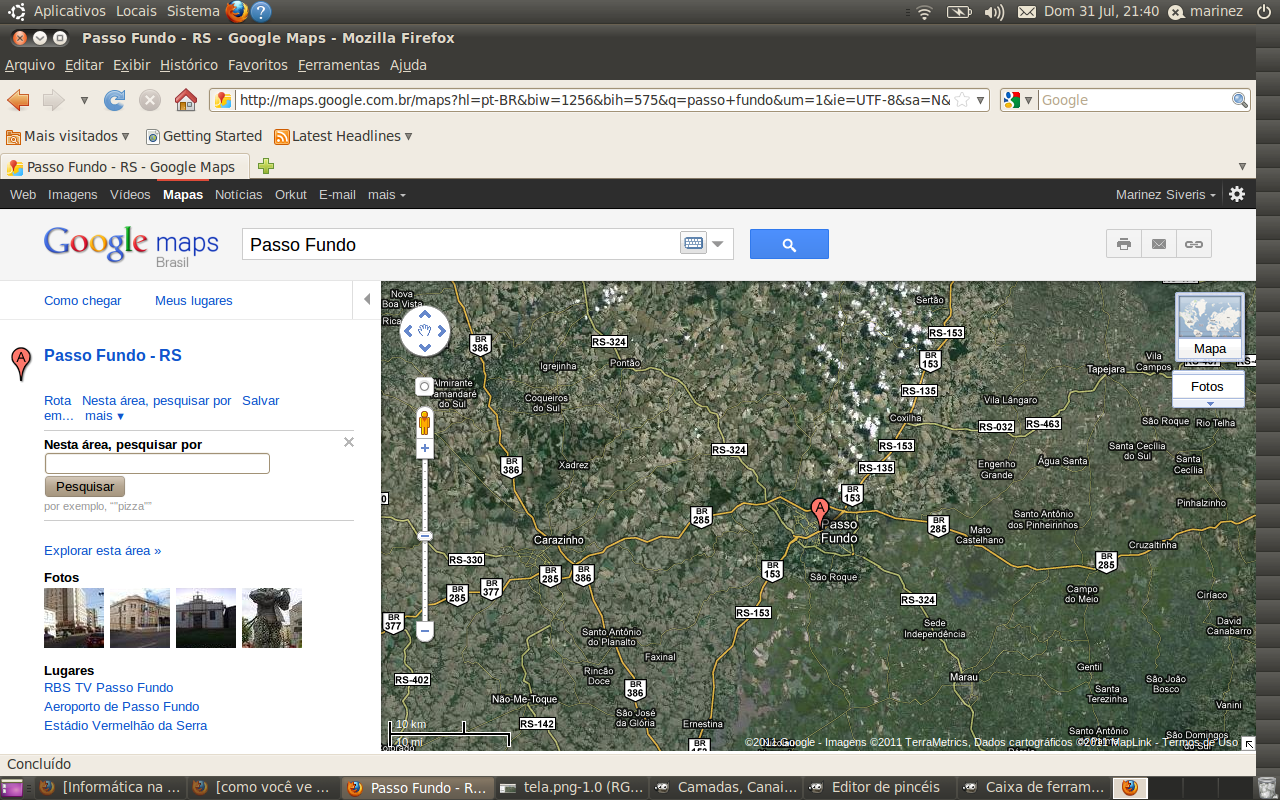The height and width of the screenshot is (800, 1280).
Task: Click the Street View pegman icon
Action: click(x=424, y=422)
